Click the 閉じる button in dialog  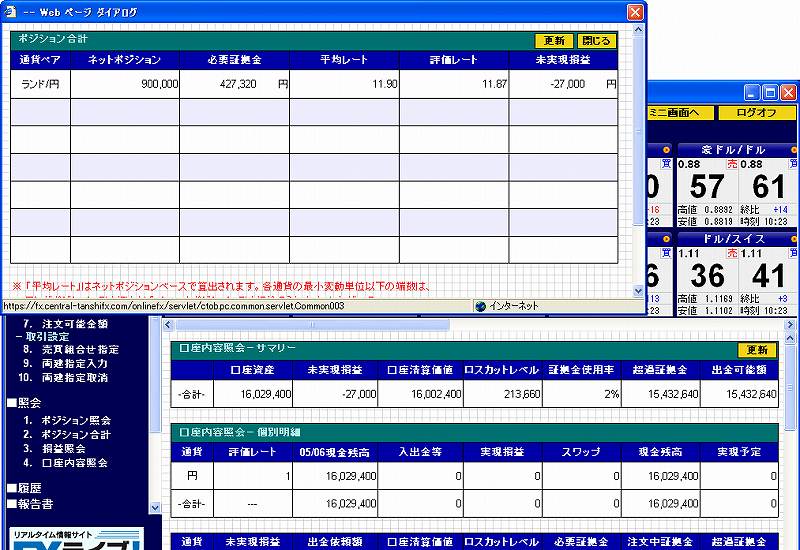click(x=596, y=41)
